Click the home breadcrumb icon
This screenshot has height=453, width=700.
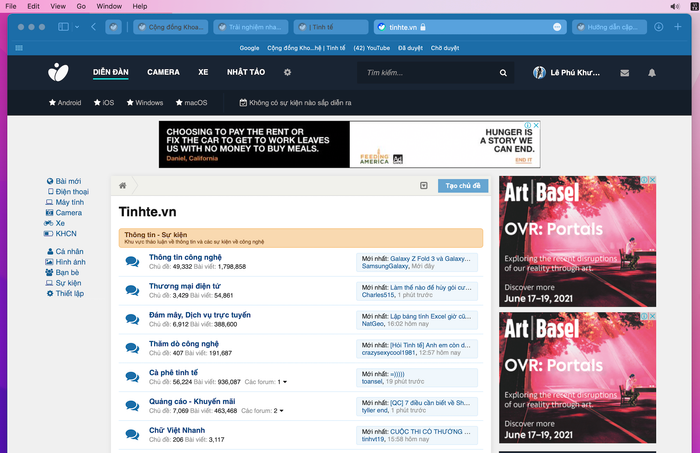(122, 186)
